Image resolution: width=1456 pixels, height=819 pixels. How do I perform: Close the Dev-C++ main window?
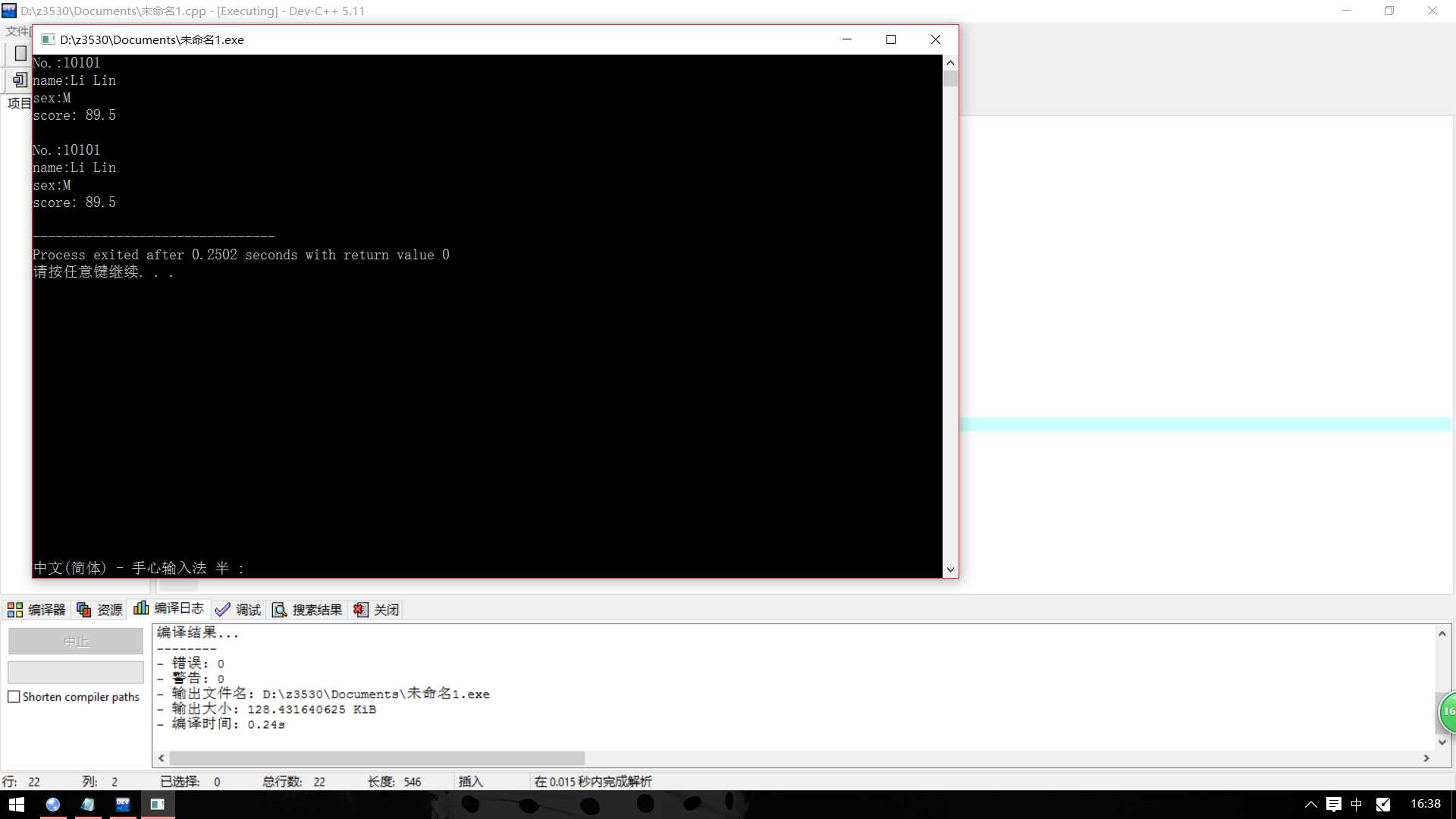pos(1432,11)
